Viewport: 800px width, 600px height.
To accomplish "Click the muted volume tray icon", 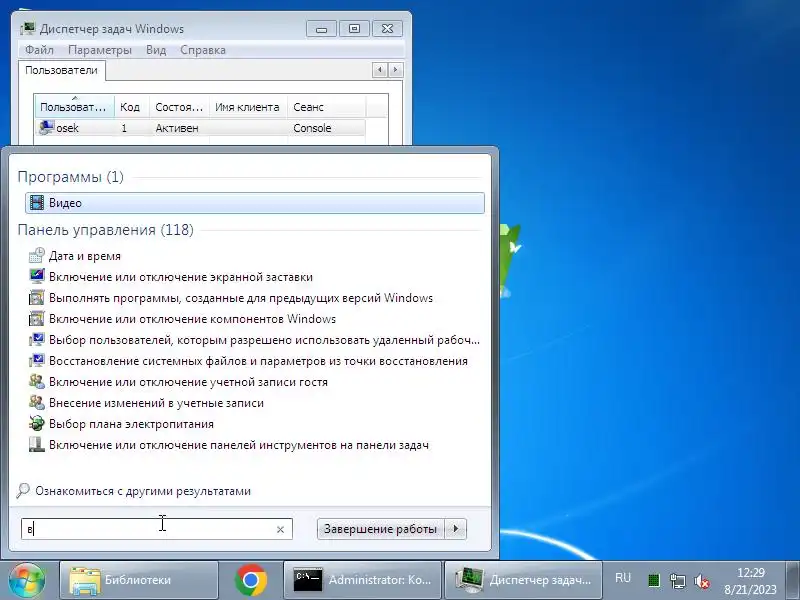I will 702,581.
